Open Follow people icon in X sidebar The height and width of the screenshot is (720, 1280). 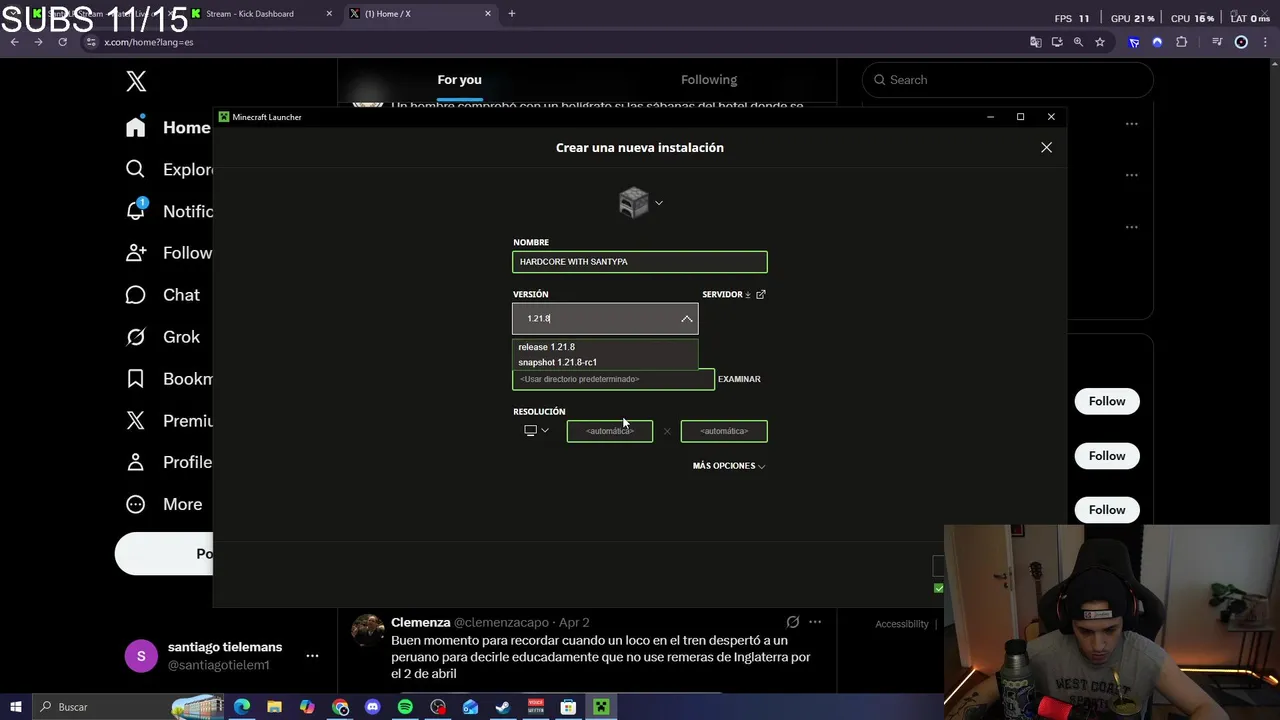136,253
